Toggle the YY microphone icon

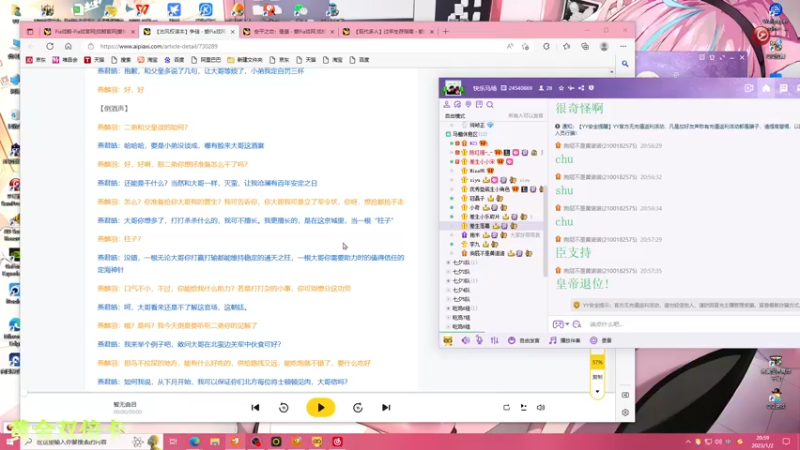480,340
